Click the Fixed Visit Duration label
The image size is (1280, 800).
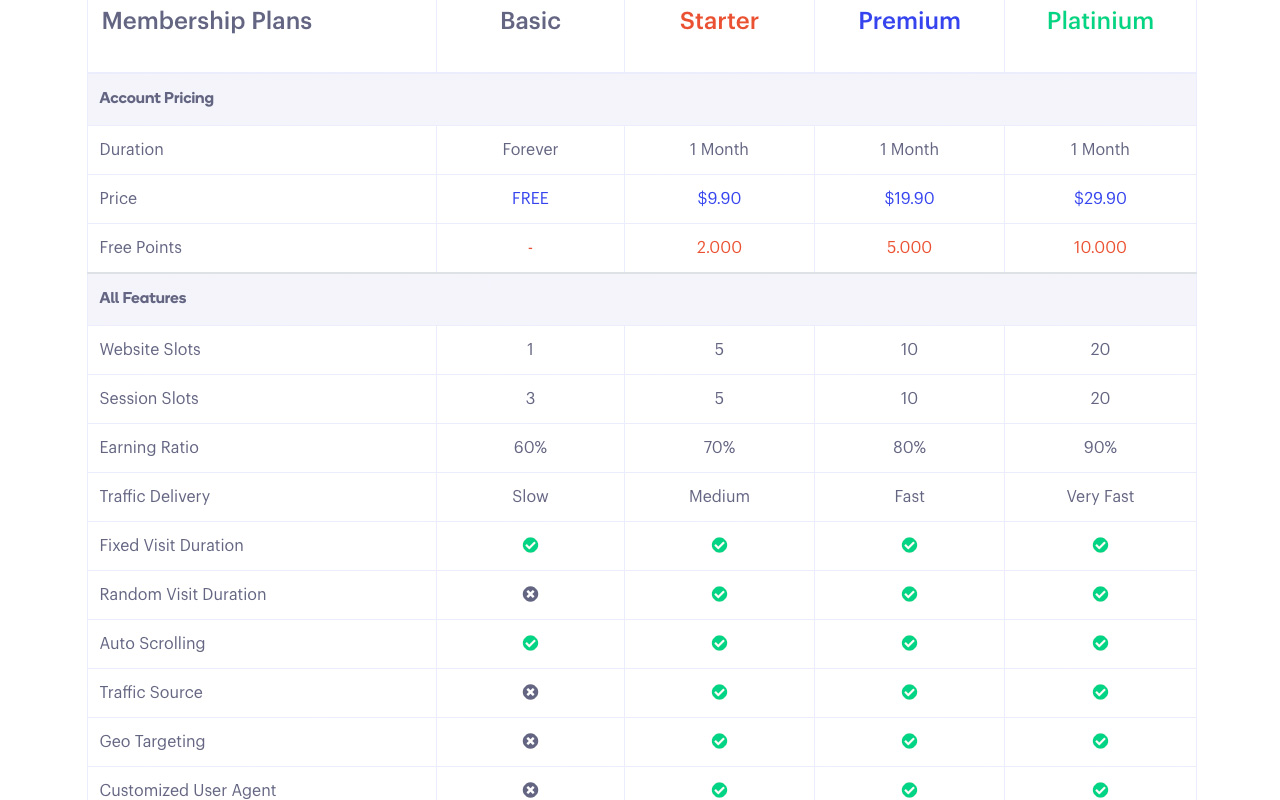click(171, 545)
